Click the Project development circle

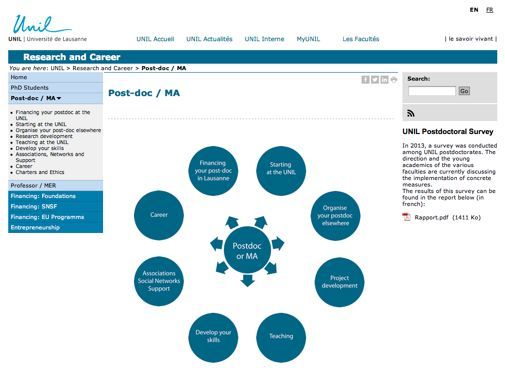tap(339, 282)
